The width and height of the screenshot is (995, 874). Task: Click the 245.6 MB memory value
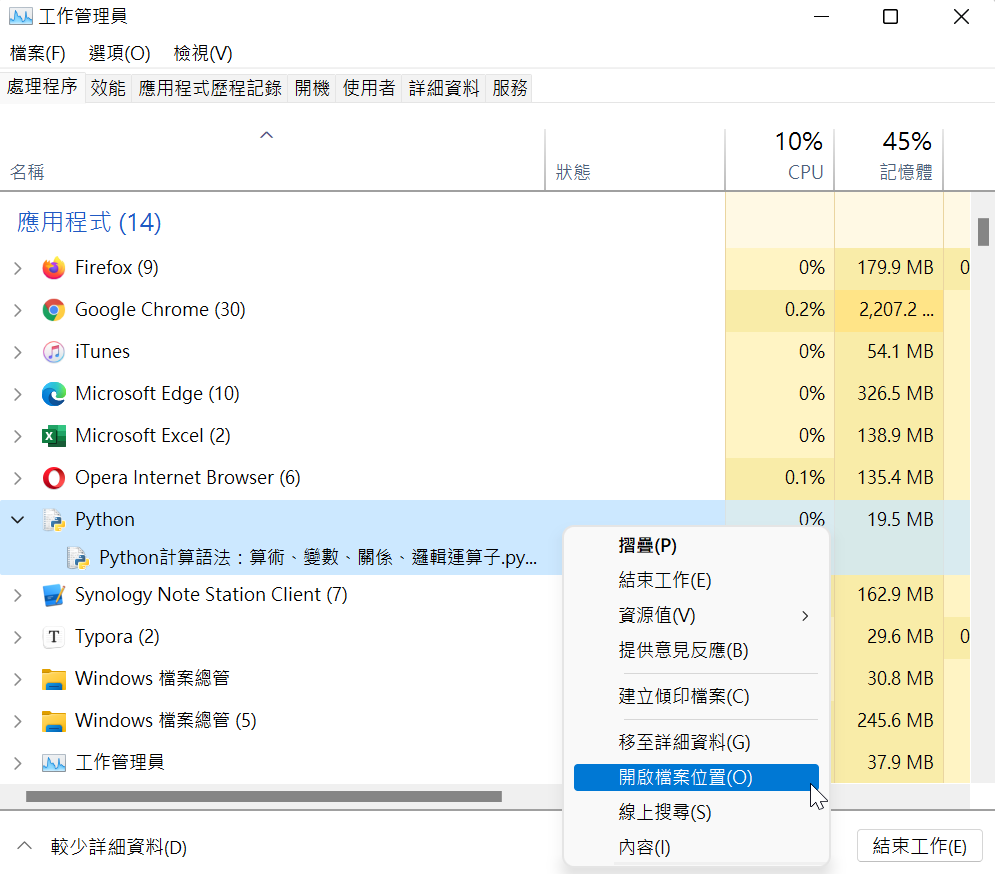(x=895, y=720)
